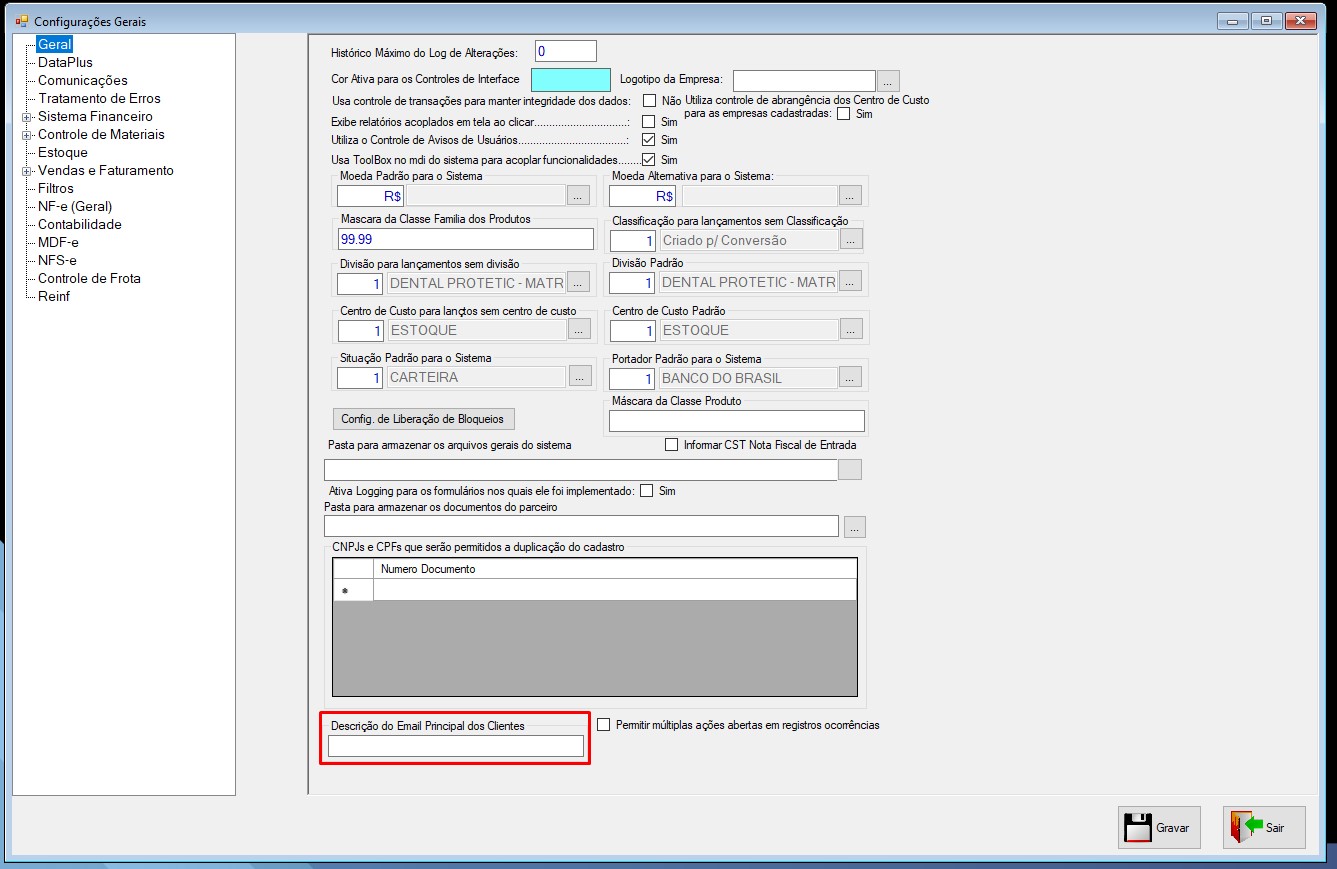
Task: Uncheck Utiliza o Controle de Avisos de Usuários
Action: tap(649, 140)
